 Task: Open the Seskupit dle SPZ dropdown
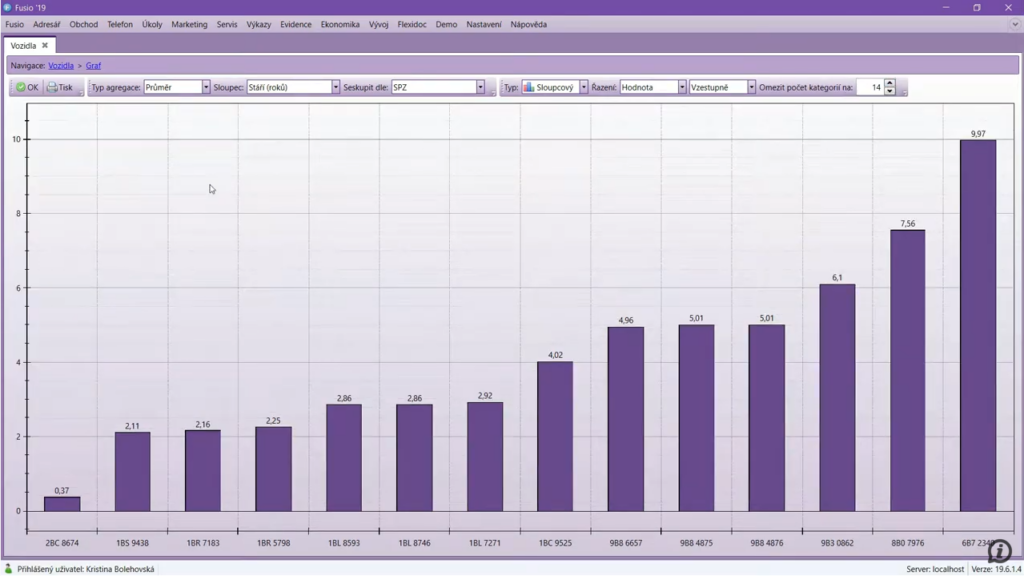(480, 88)
